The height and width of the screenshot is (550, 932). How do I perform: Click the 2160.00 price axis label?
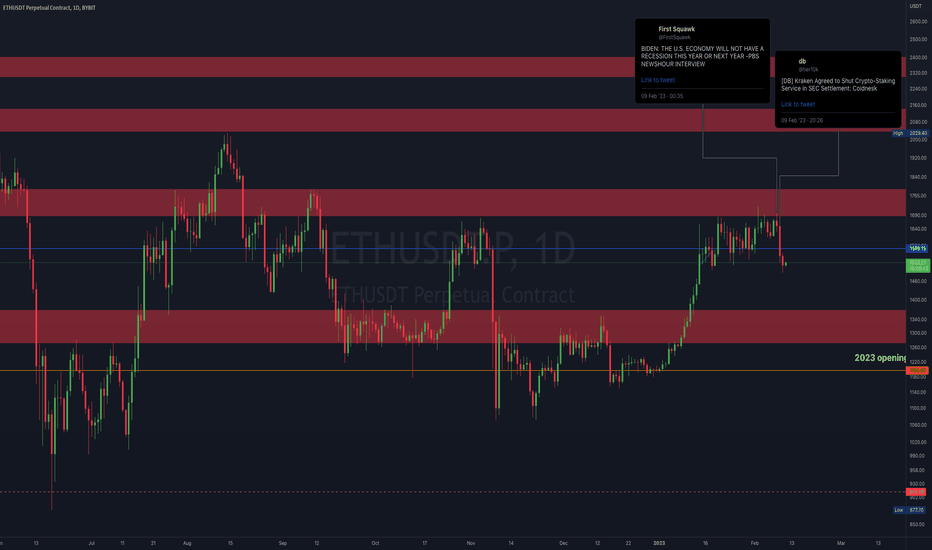[918, 105]
